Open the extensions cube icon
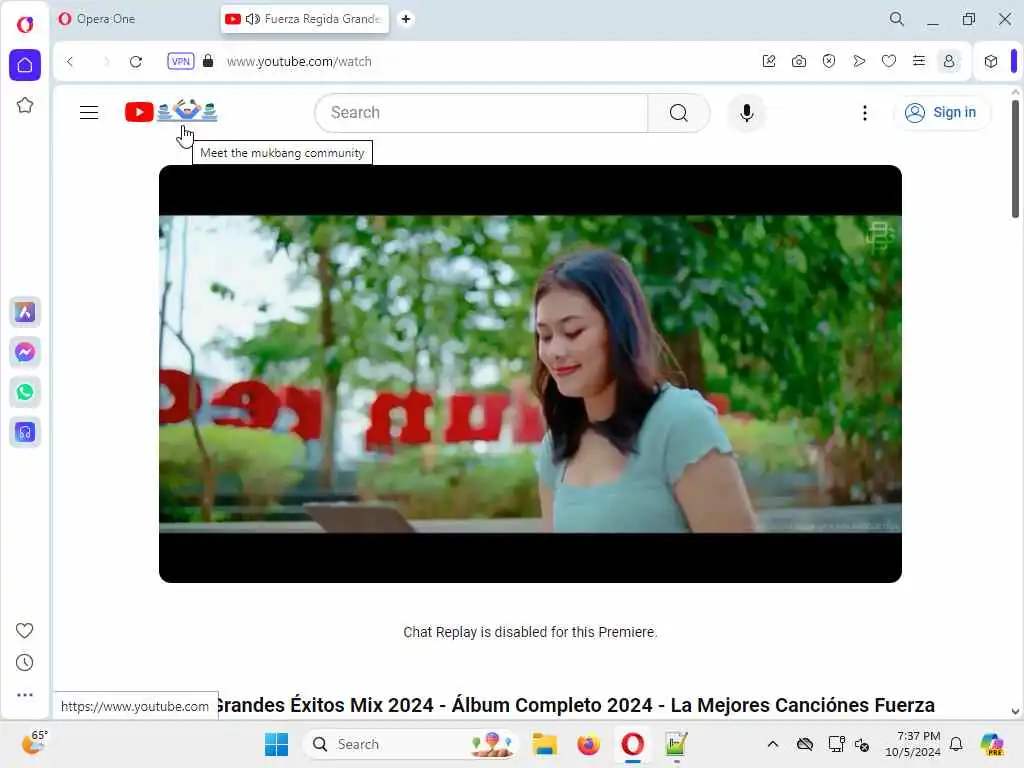Image resolution: width=1024 pixels, height=768 pixels. pyautogui.click(x=991, y=61)
